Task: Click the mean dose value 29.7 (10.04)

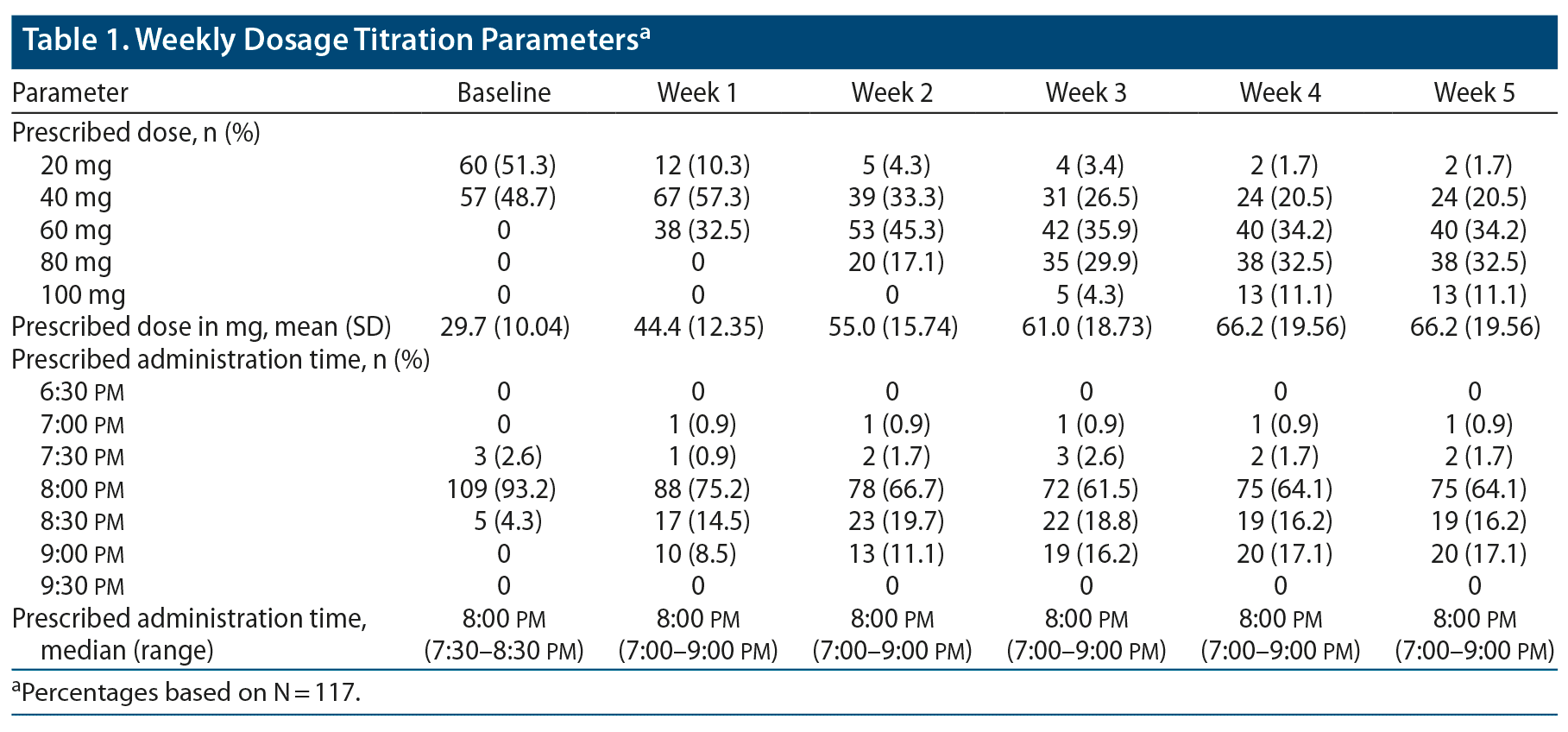Action: (x=505, y=327)
